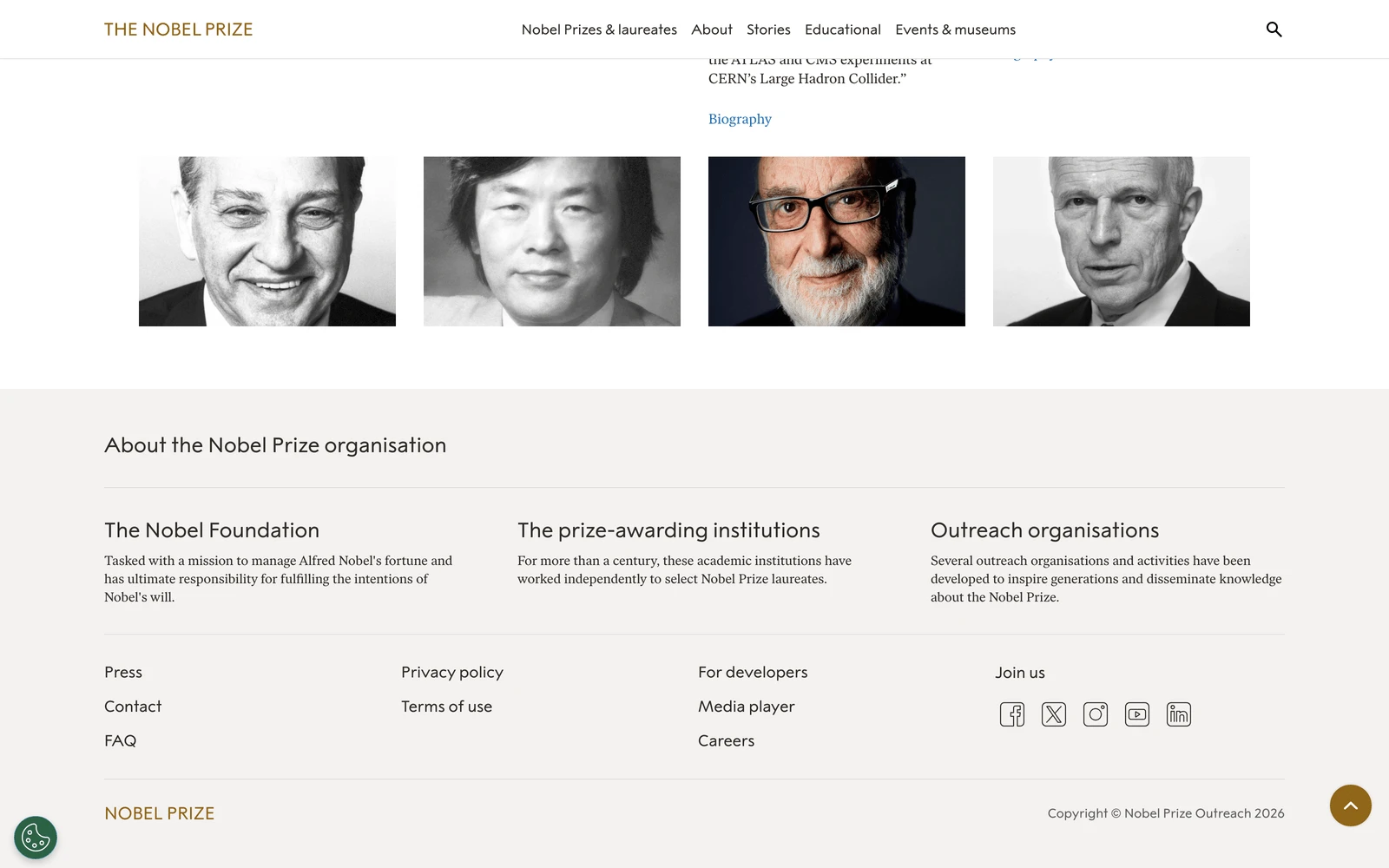The image size is (1389, 868).
Task: Open the Nobel Prizes & laureates menu
Action: (x=599, y=30)
